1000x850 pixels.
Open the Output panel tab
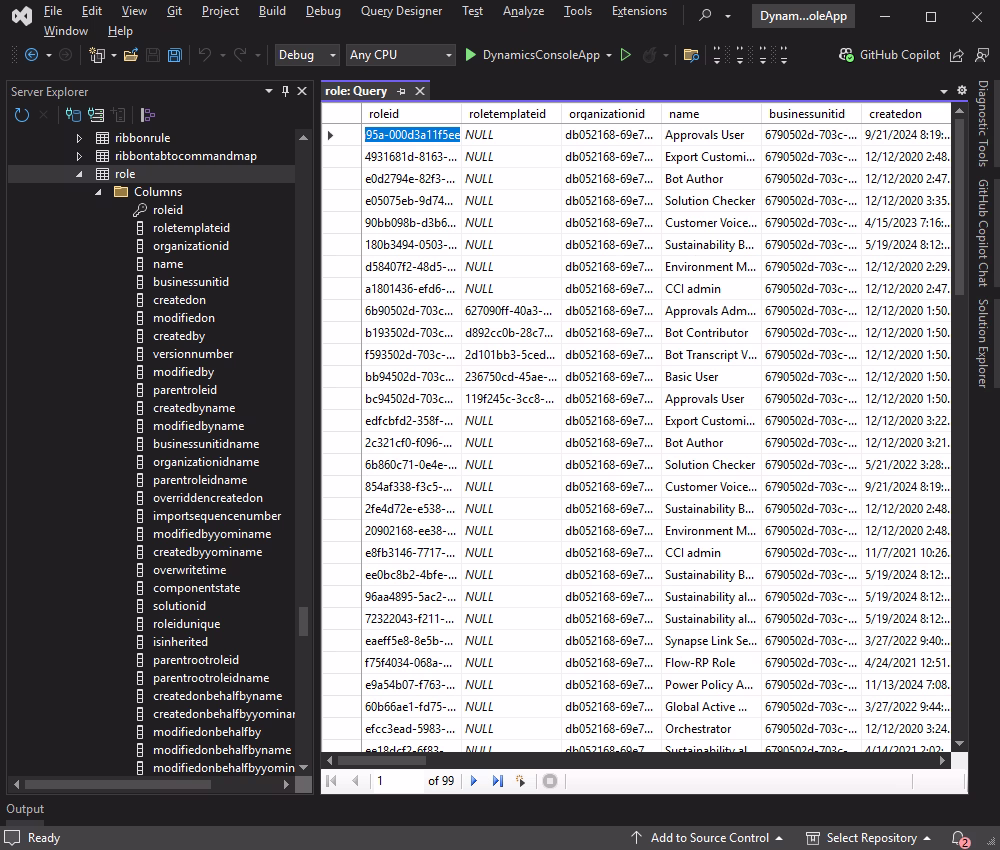tap(25, 809)
